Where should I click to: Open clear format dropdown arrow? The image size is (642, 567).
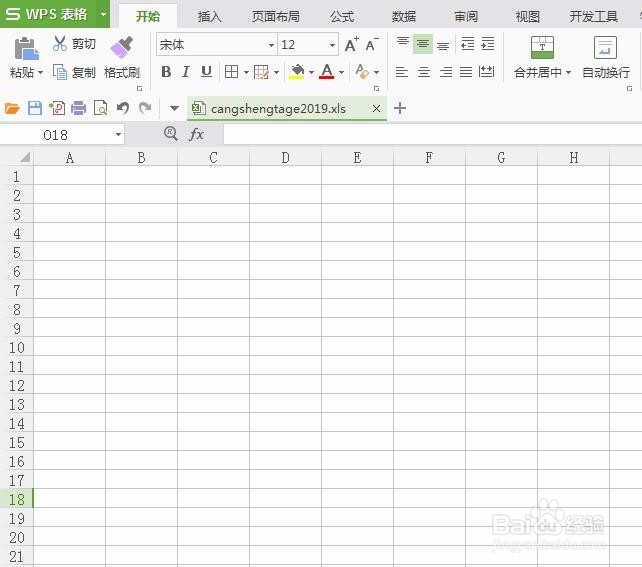(376, 72)
